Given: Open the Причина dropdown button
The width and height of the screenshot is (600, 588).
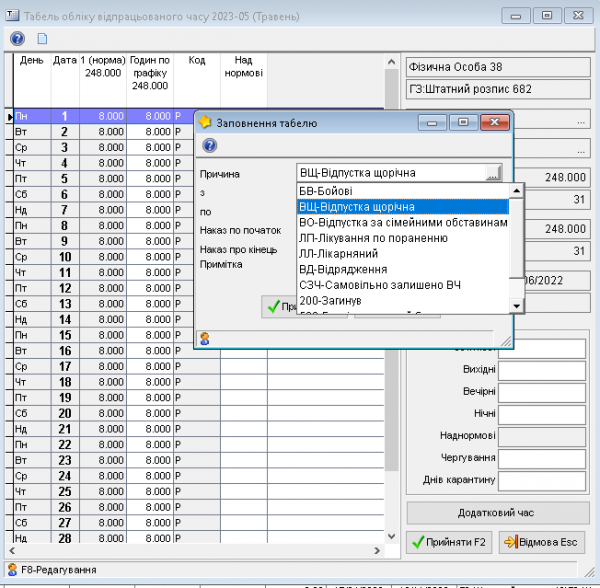Looking at the screenshot, I should (x=492, y=173).
